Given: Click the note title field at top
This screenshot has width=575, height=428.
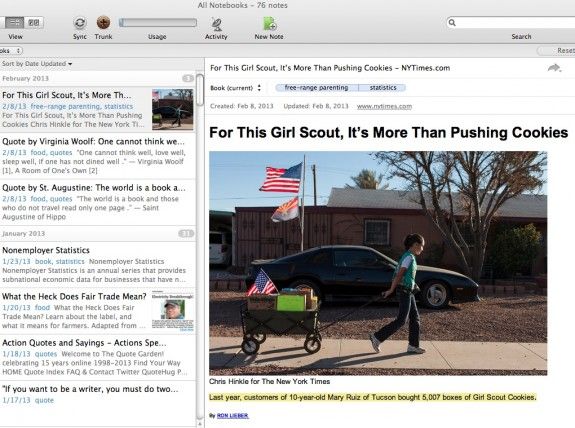Looking at the screenshot, I should tap(330, 68).
